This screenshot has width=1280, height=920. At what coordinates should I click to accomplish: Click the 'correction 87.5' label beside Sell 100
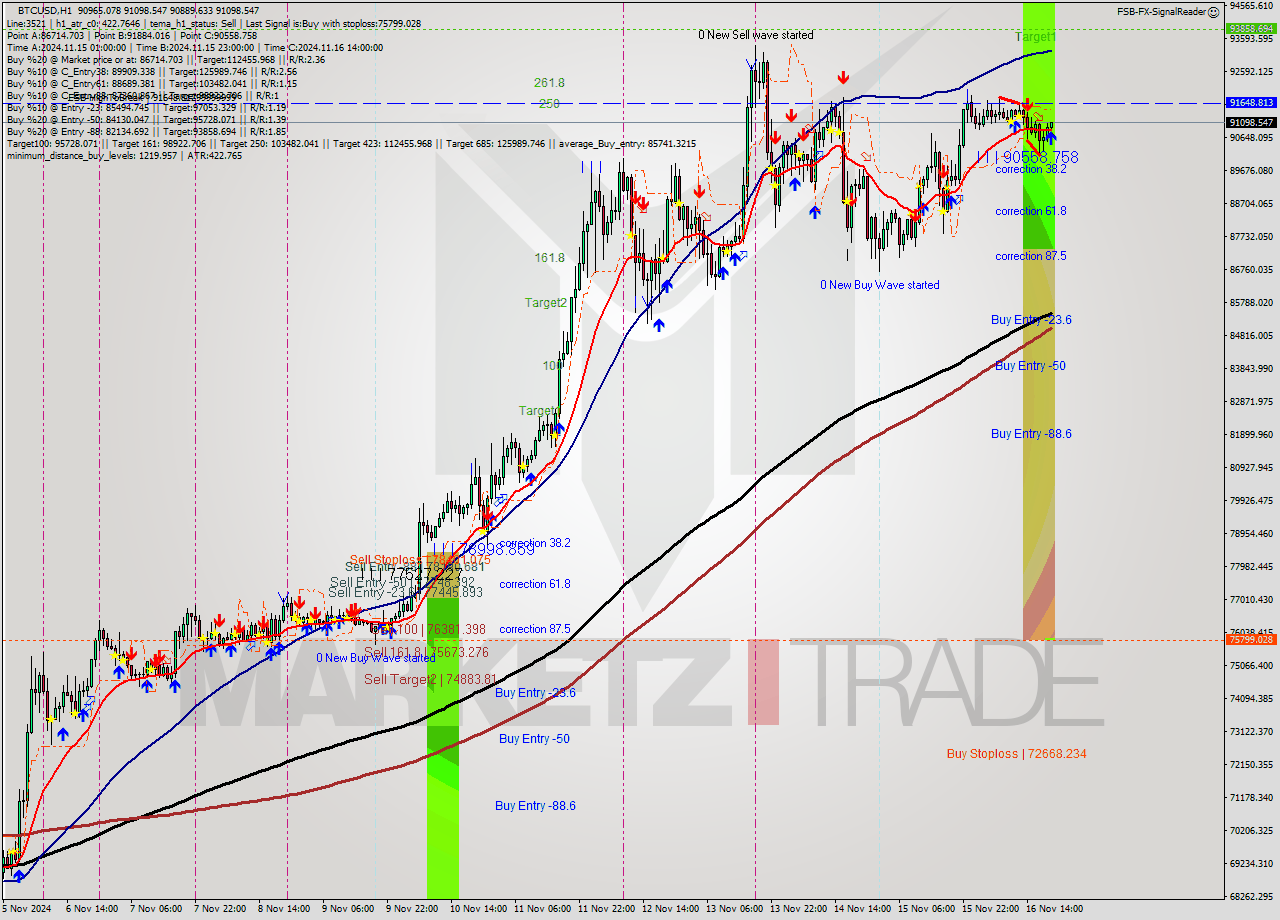[x=535, y=629]
